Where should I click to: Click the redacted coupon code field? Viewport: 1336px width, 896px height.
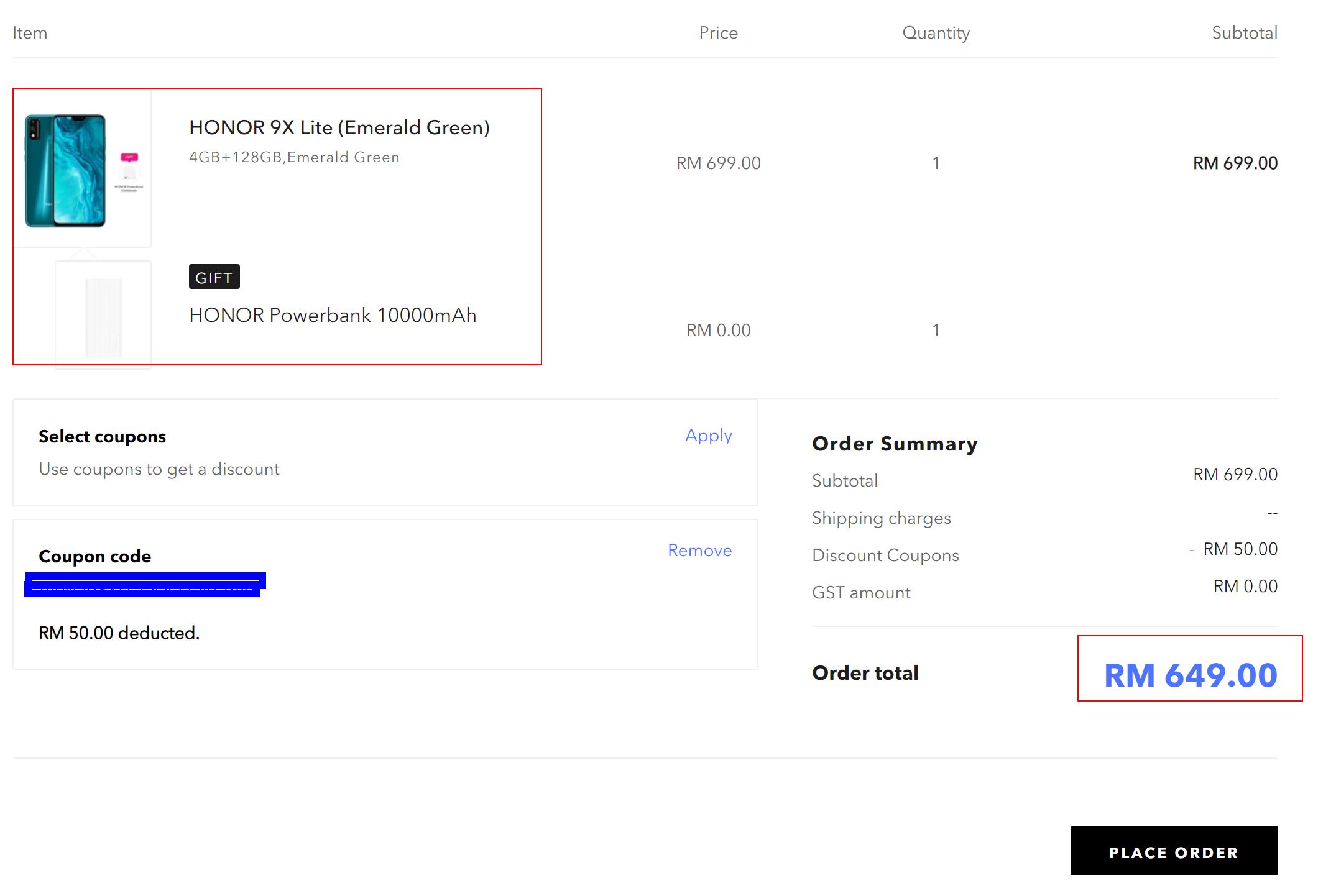(144, 585)
